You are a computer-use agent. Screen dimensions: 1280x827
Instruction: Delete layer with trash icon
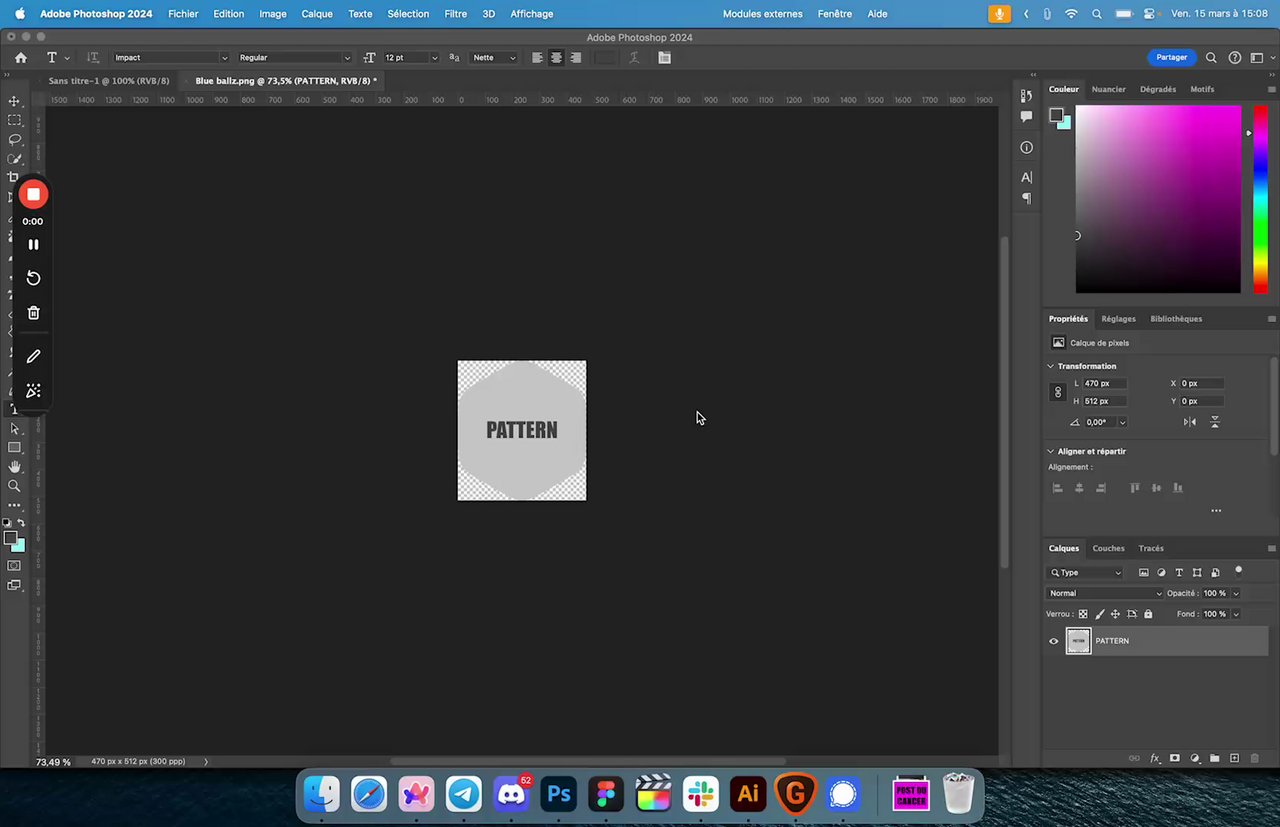1255,758
